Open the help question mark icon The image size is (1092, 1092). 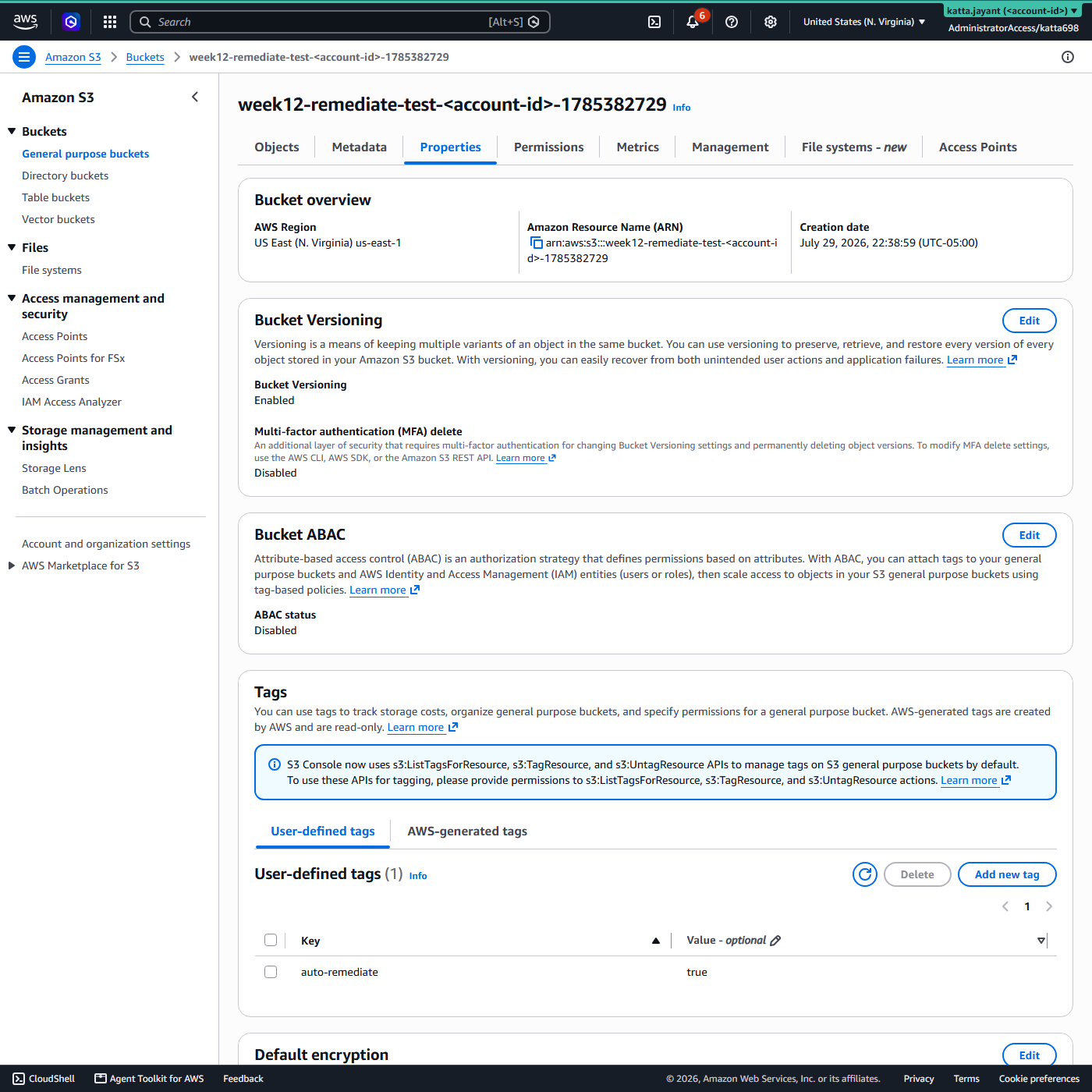tap(732, 22)
